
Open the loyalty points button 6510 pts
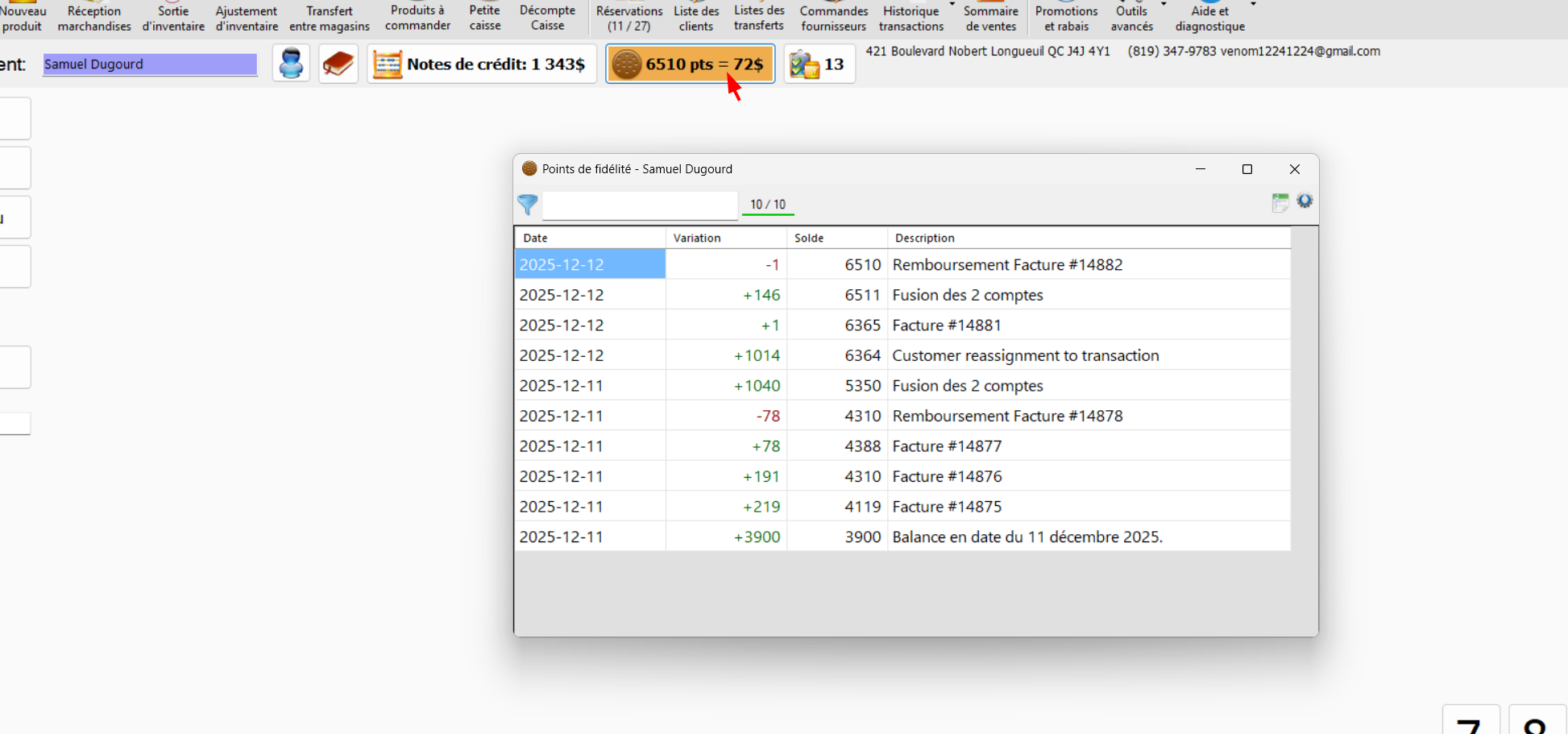click(x=690, y=64)
